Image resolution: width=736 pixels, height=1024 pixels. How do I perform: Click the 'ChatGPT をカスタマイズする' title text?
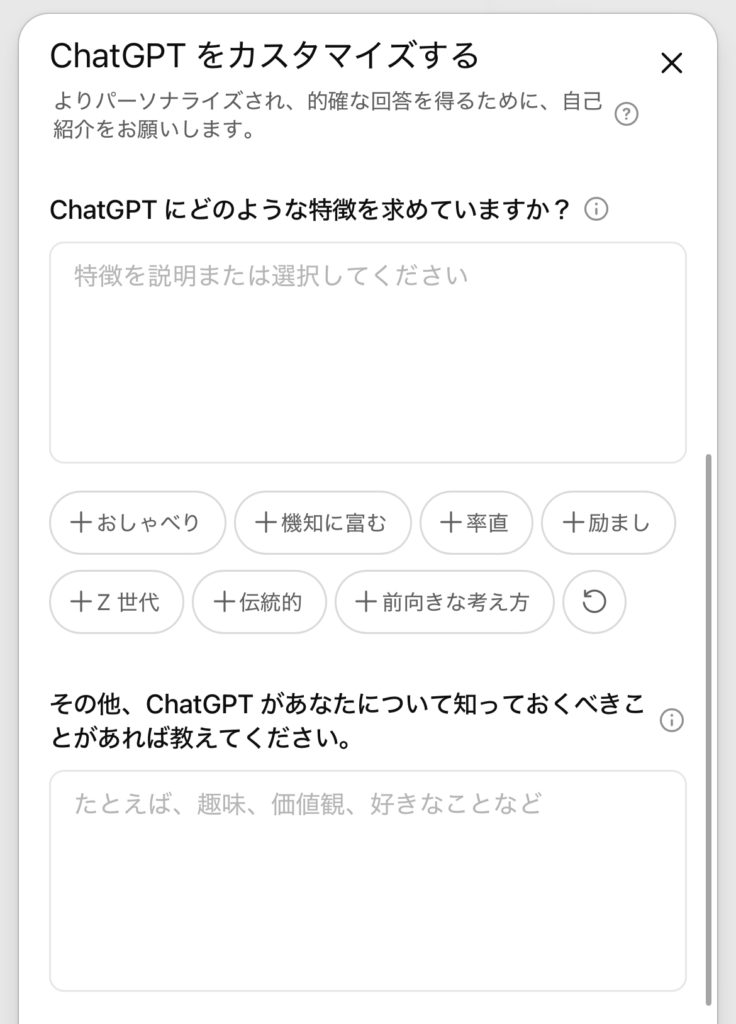pos(264,55)
